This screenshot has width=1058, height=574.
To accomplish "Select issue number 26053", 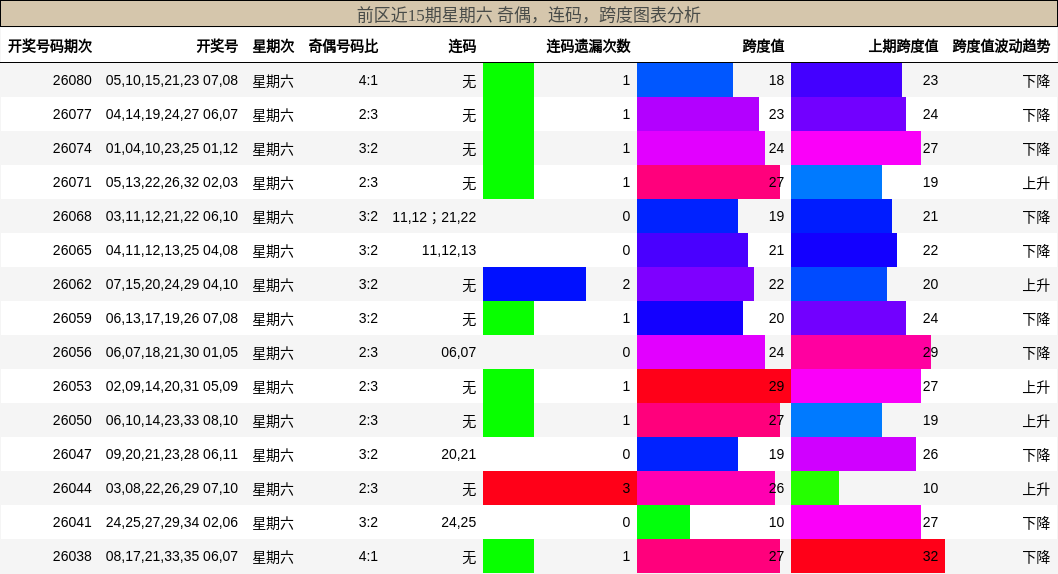I will coord(72,386).
